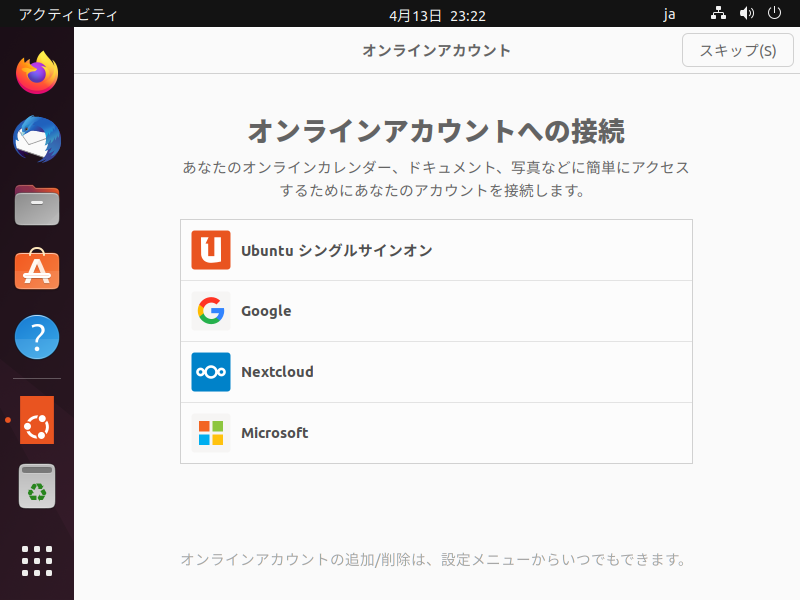Open the Trash icon in dock

point(37,486)
